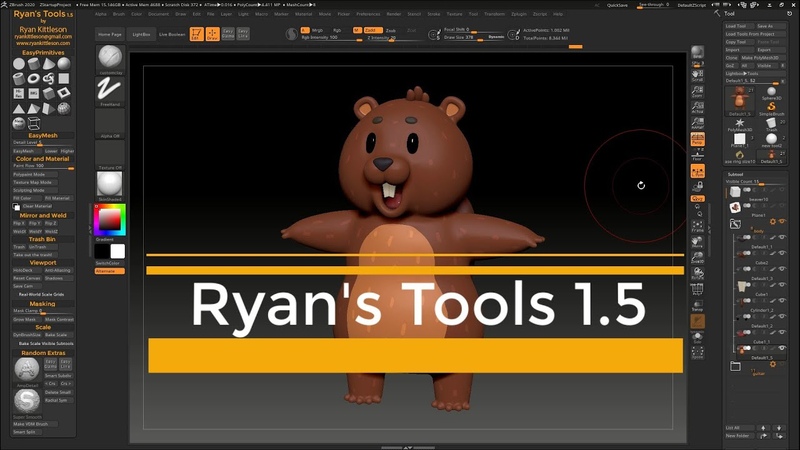This screenshot has height=450, width=800.
Task: Click the Fill Color button
Action: click(27, 198)
